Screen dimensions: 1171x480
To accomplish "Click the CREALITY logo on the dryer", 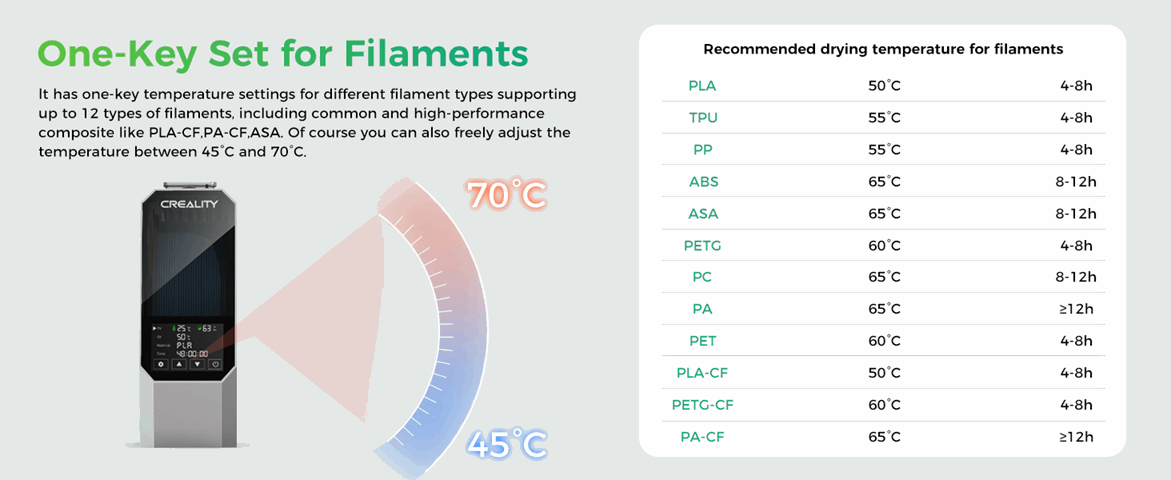I will coord(189,204).
